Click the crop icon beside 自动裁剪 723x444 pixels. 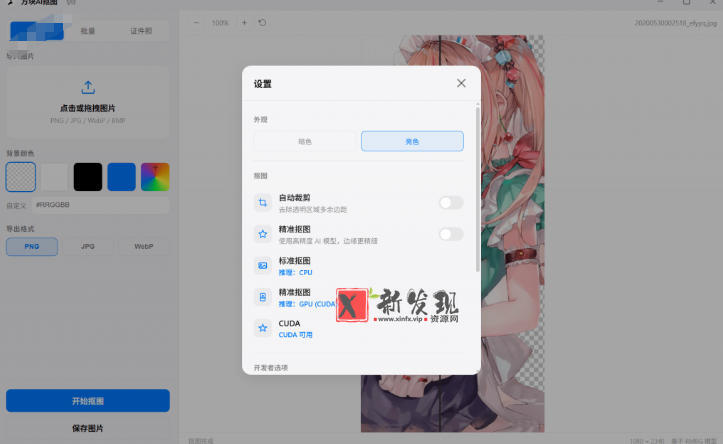263,203
